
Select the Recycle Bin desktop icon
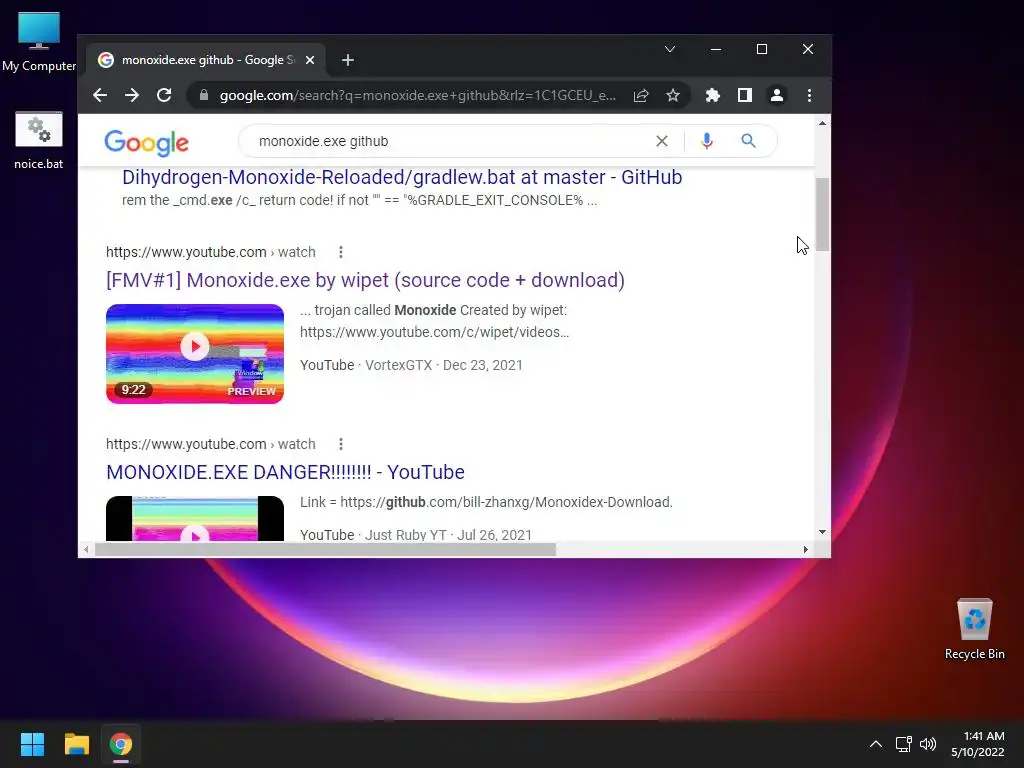pos(974,629)
